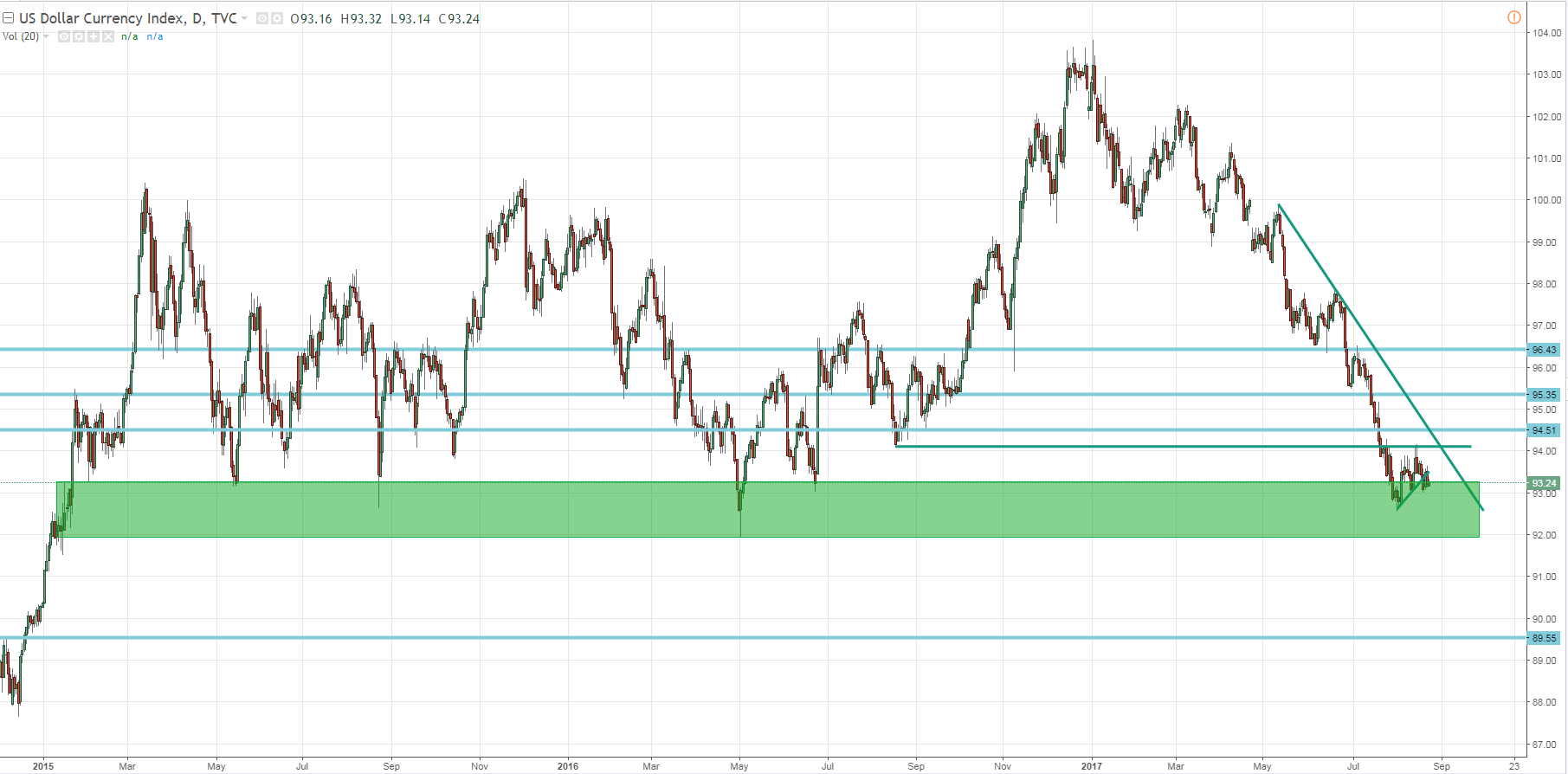Click the '2017' label on the time axis
The image size is (1568, 774).
[1092, 766]
